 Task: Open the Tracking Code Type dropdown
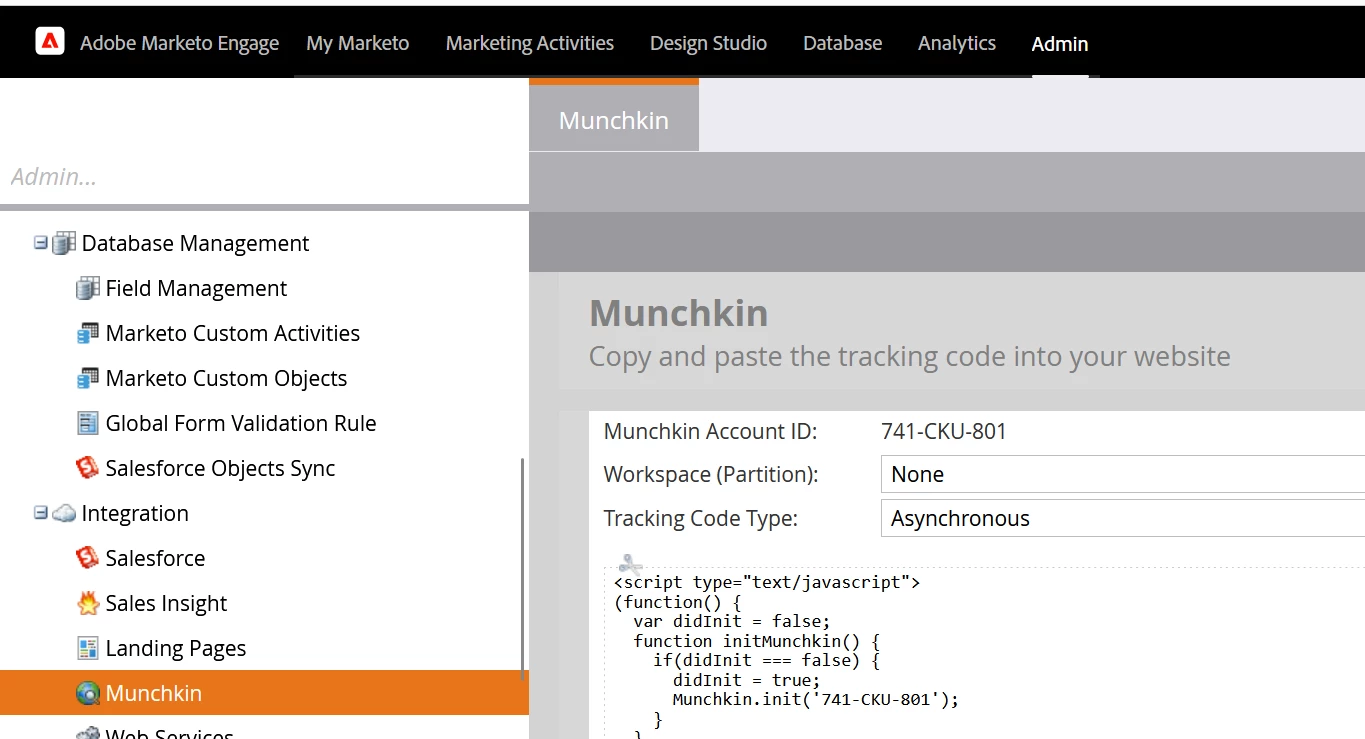click(x=1122, y=518)
